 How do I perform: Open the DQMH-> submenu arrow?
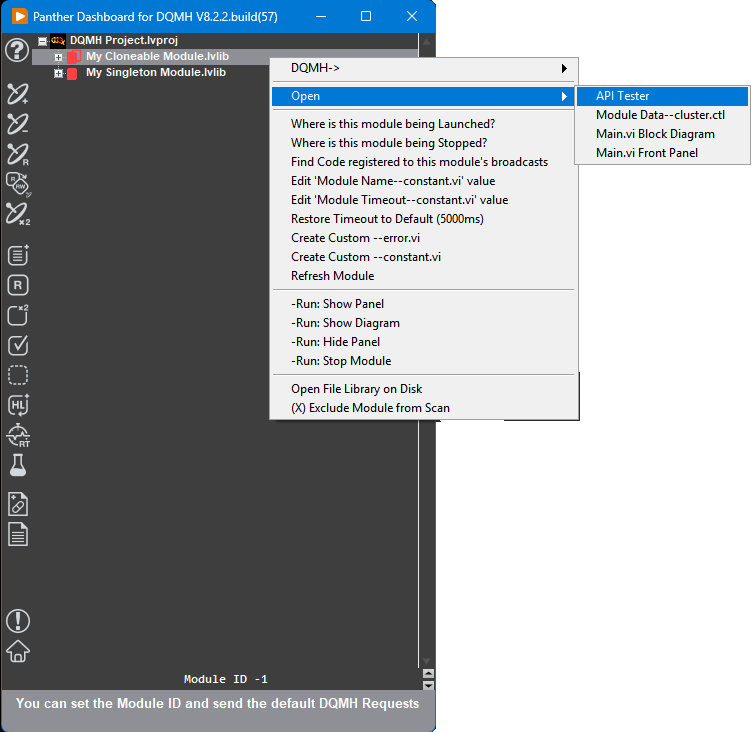(x=564, y=68)
